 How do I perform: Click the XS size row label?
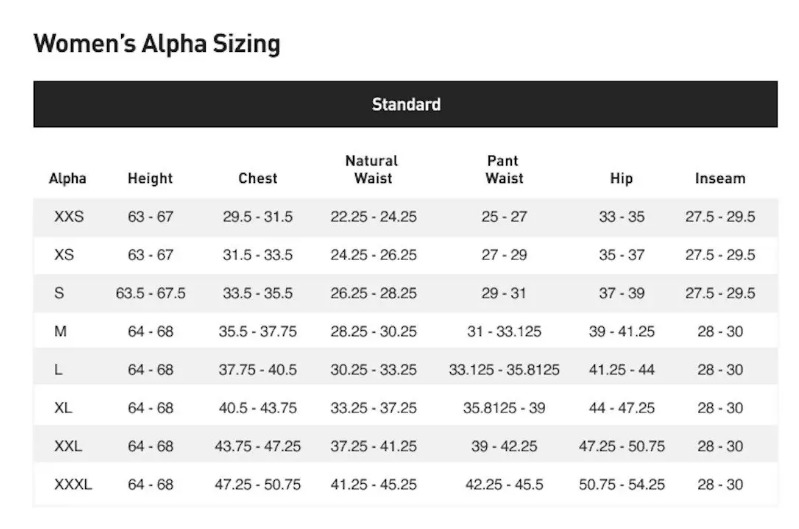(x=64, y=255)
